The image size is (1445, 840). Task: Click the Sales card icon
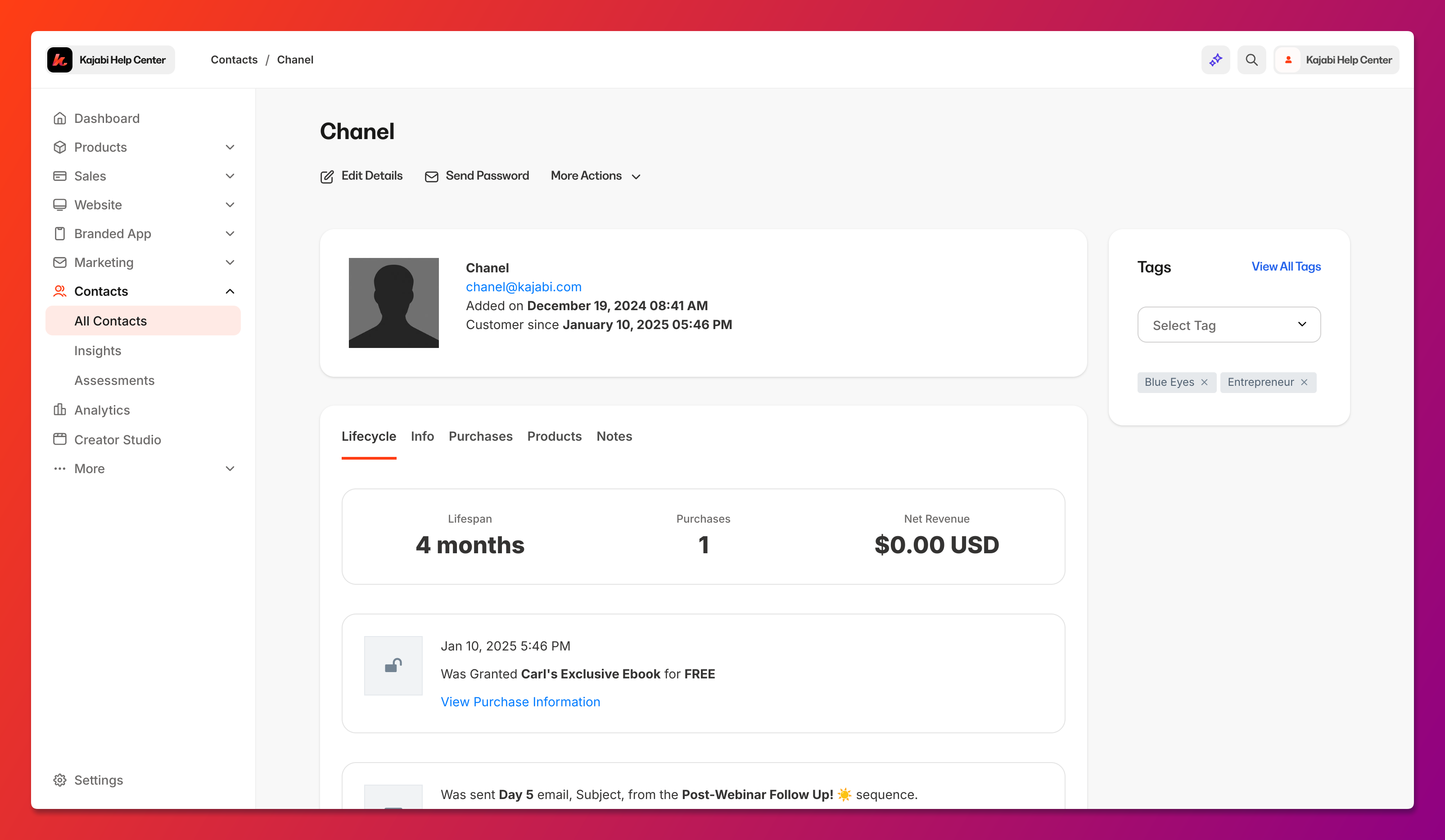coord(59,176)
